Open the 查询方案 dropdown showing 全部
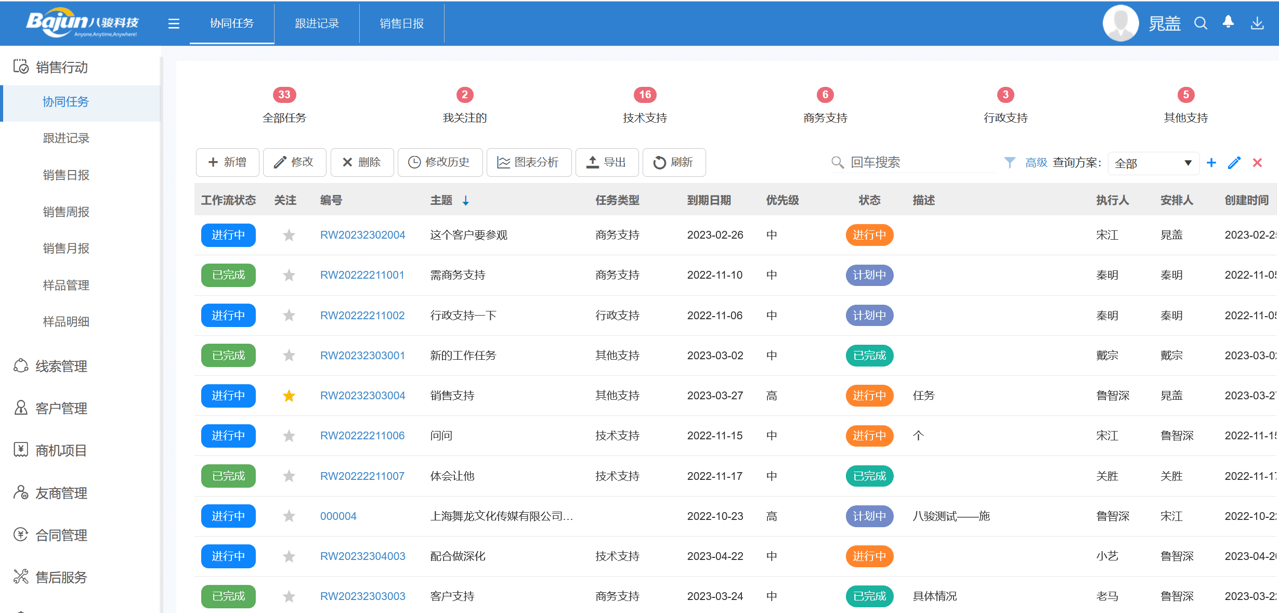Image resolution: width=1279 pixels, height=613 pixels. pyautogui.click(x=1153, y=163)
